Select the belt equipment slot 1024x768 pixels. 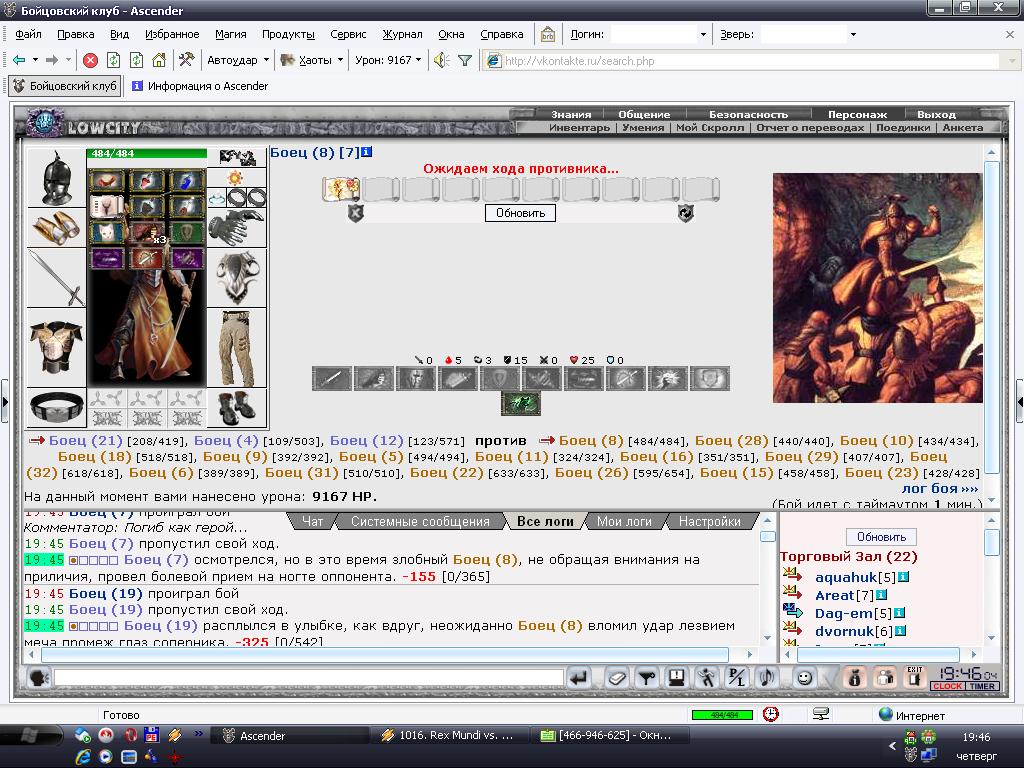click(x=56, y=408)
